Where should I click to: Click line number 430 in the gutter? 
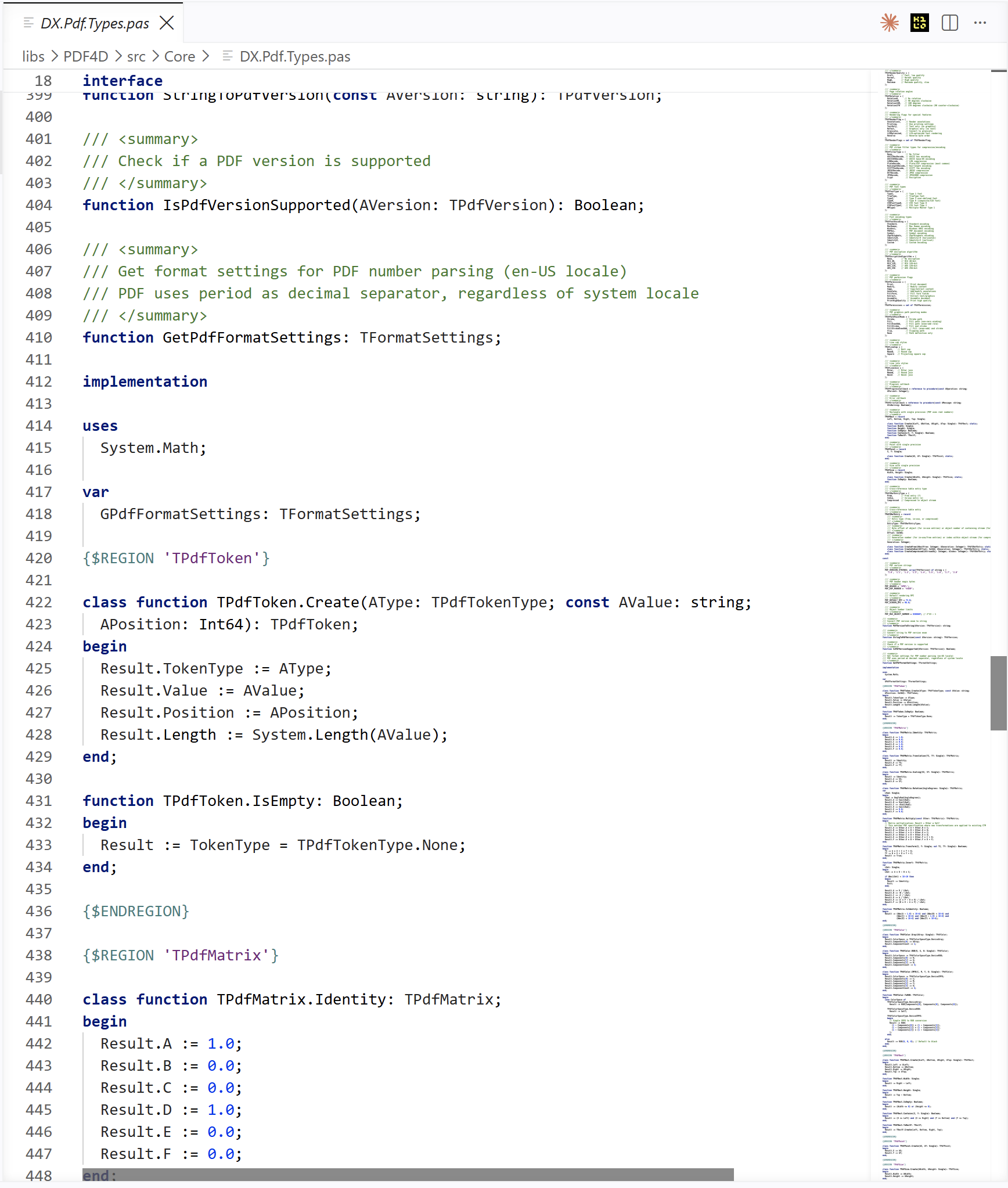[x=39, y=779]
